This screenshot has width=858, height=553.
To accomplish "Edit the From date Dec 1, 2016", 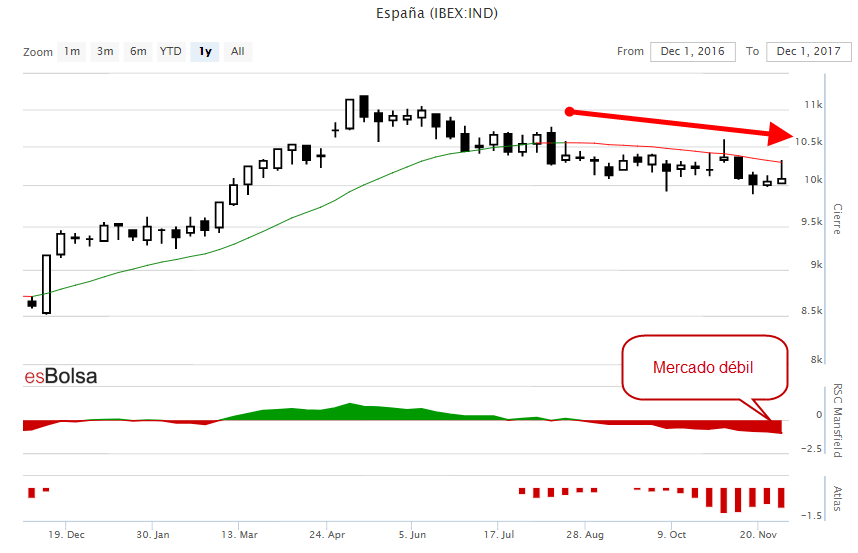I will tap(693, 51).
